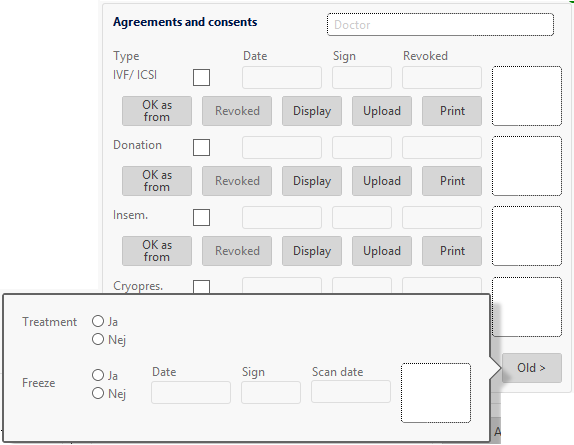Click Display button in Insem. row
The width and height of the screenshot is (574, 445).
(312, 251)
